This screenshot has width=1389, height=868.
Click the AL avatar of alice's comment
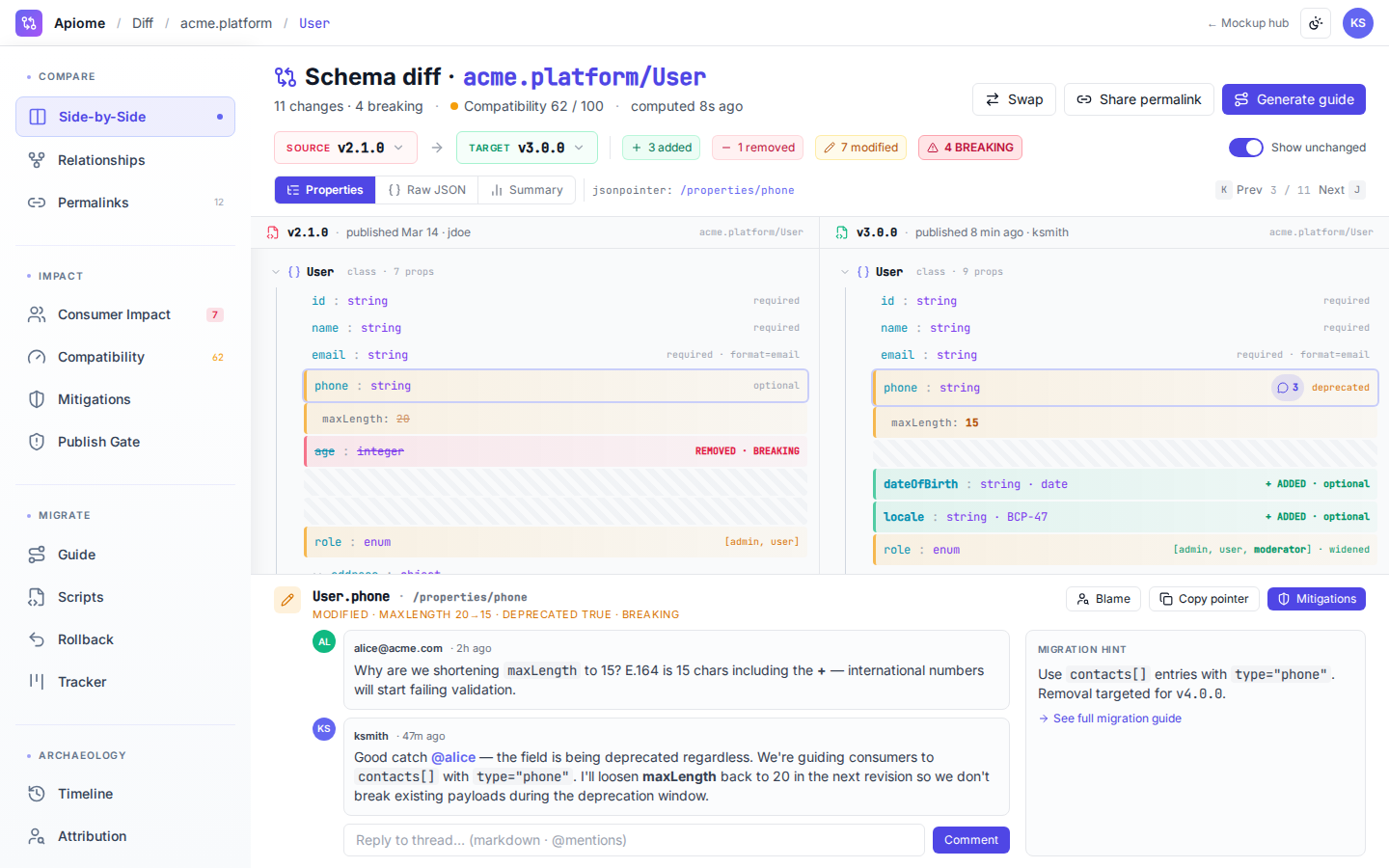pos(324,641)
